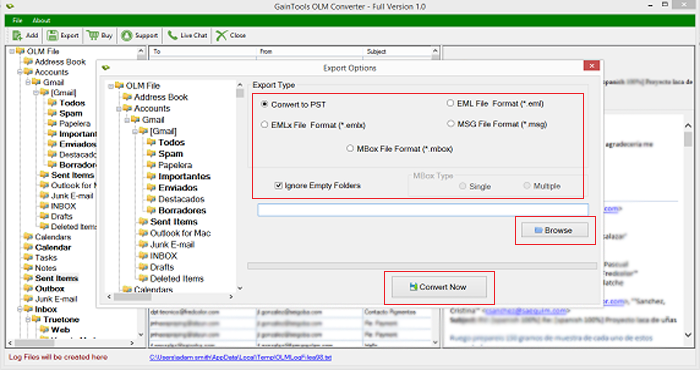Toggle Ignore Empty Folders checkbox

(x=279, y=185)
